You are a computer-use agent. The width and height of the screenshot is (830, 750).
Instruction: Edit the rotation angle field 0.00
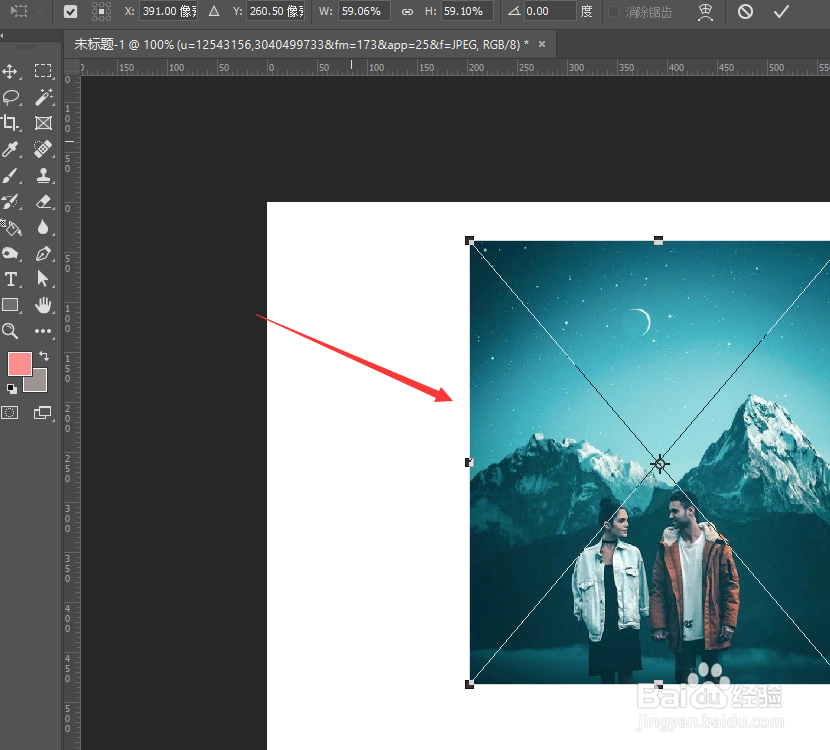click(x=549, y=11)
